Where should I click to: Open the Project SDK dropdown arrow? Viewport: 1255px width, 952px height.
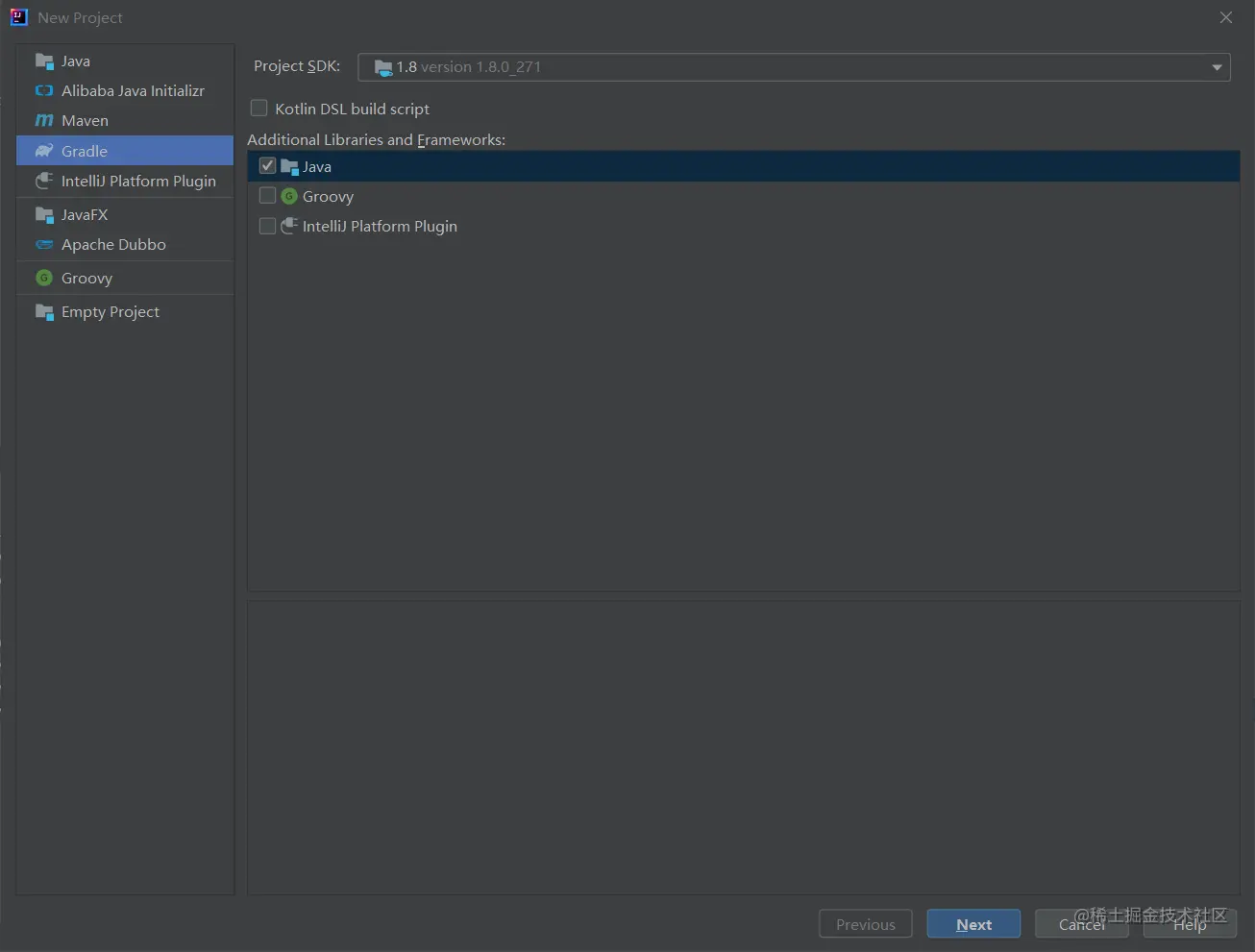click(1217, 67)
